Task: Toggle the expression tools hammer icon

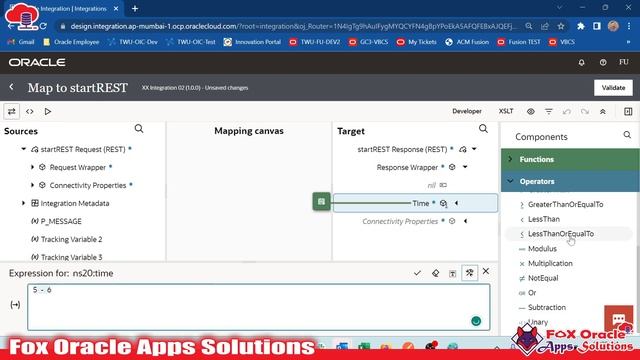Action: point(470,273)
